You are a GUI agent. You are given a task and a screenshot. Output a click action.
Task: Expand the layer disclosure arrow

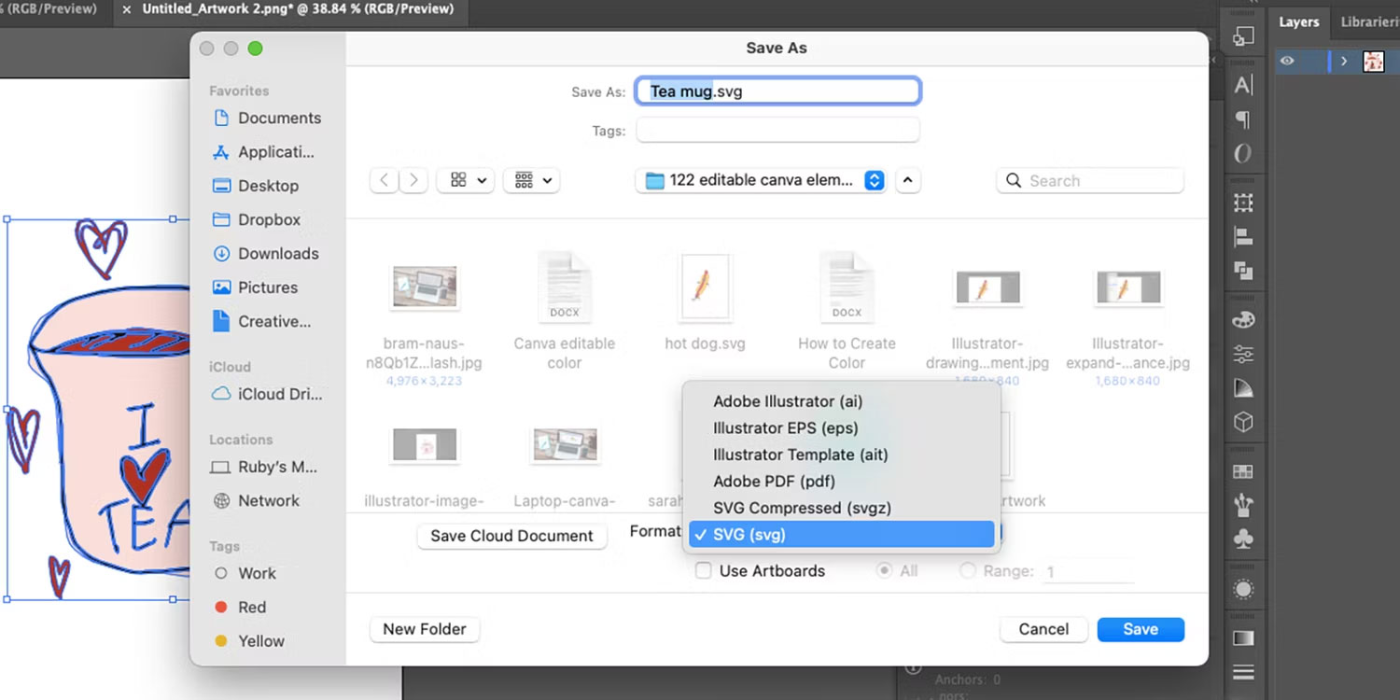tap(1344, 61)
